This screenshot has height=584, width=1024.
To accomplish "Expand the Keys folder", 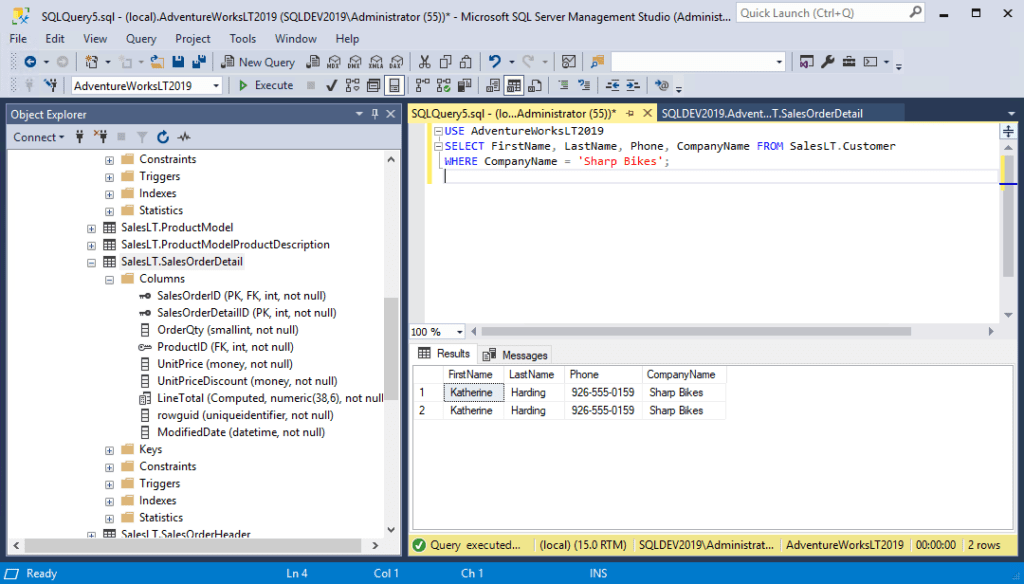I will tap(110, 450).
